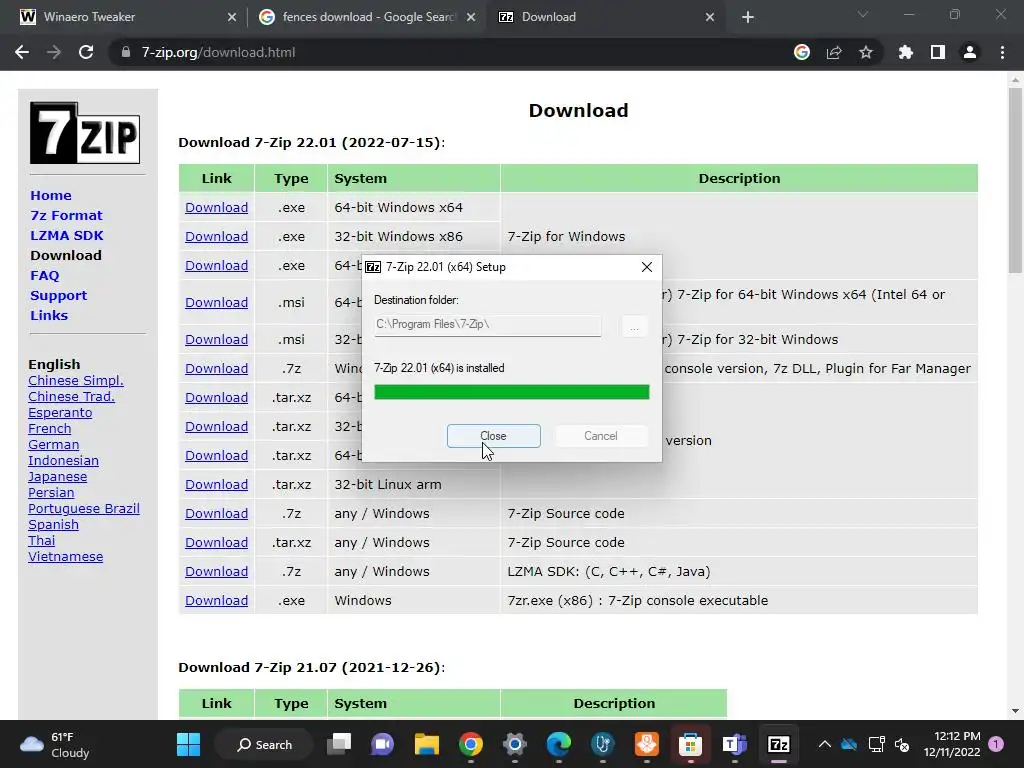This screenshot has width=1024, height=768.
Task: Switch language to Portuguese Brazil
Action: tap(84, 509)
